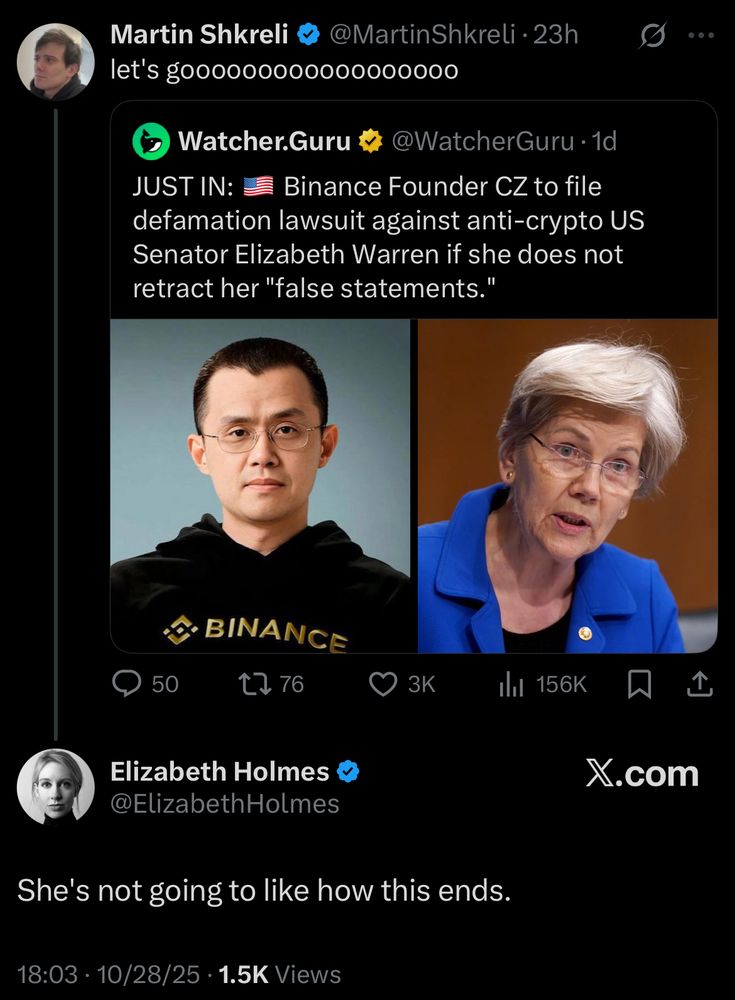
Task: Click Martin Shkreli's profile picture
Action: pos(57,60)
